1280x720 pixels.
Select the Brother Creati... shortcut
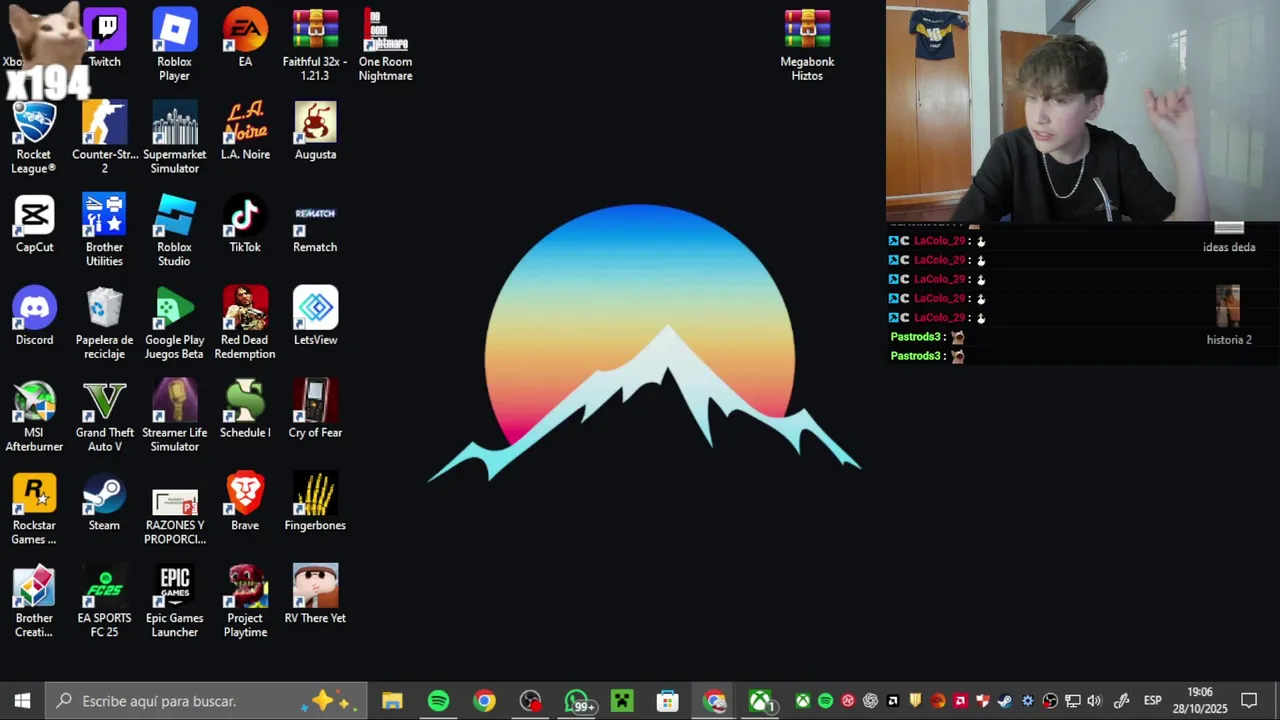(x=34, y=602)
